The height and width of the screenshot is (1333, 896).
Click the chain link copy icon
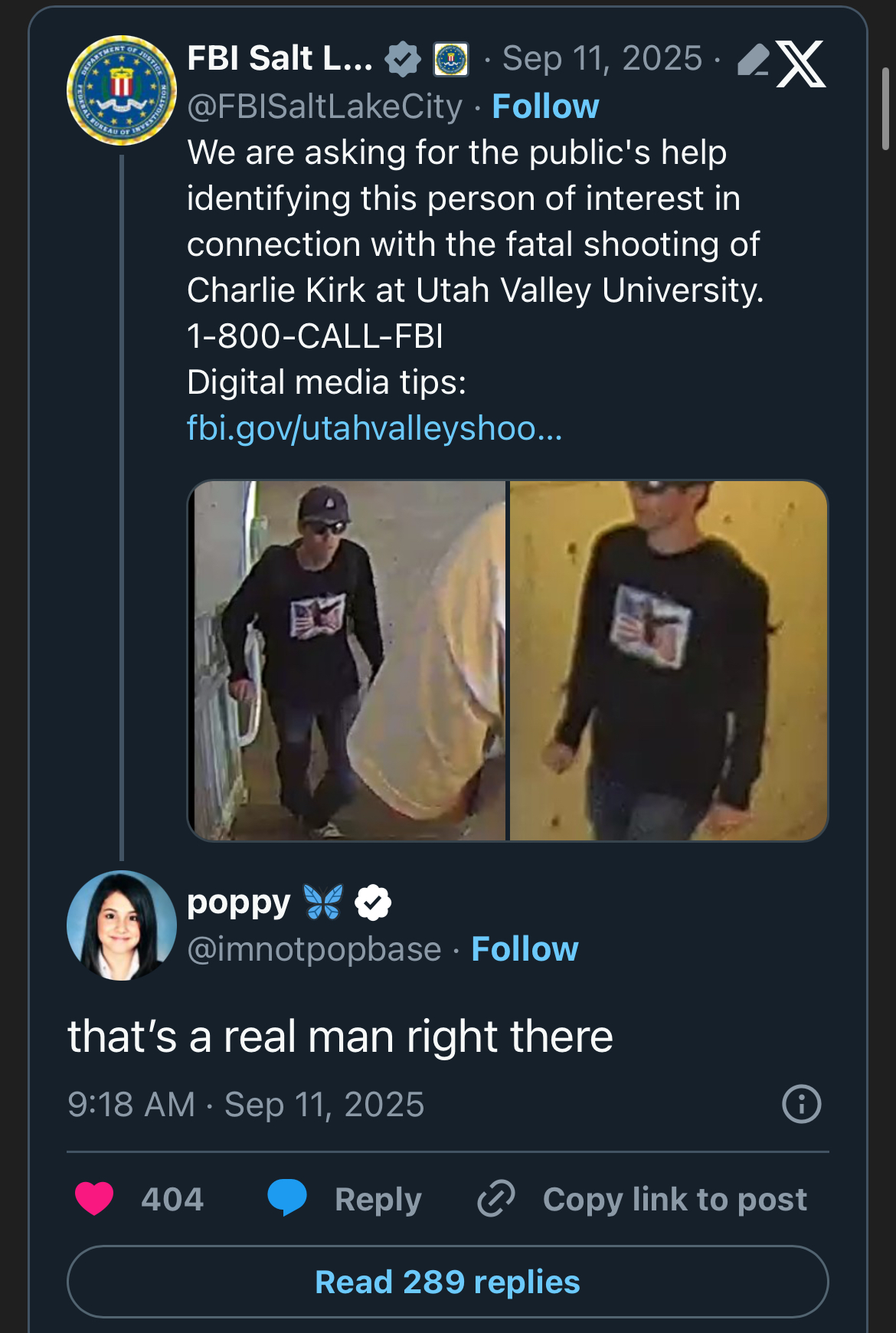pos(496,1199)
